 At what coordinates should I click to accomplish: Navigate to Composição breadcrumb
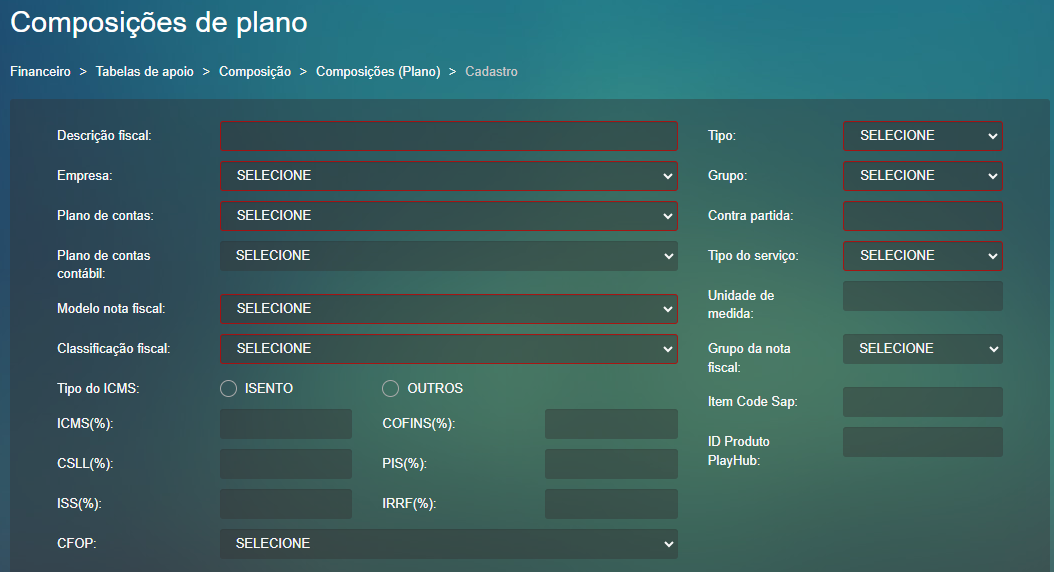255,72
